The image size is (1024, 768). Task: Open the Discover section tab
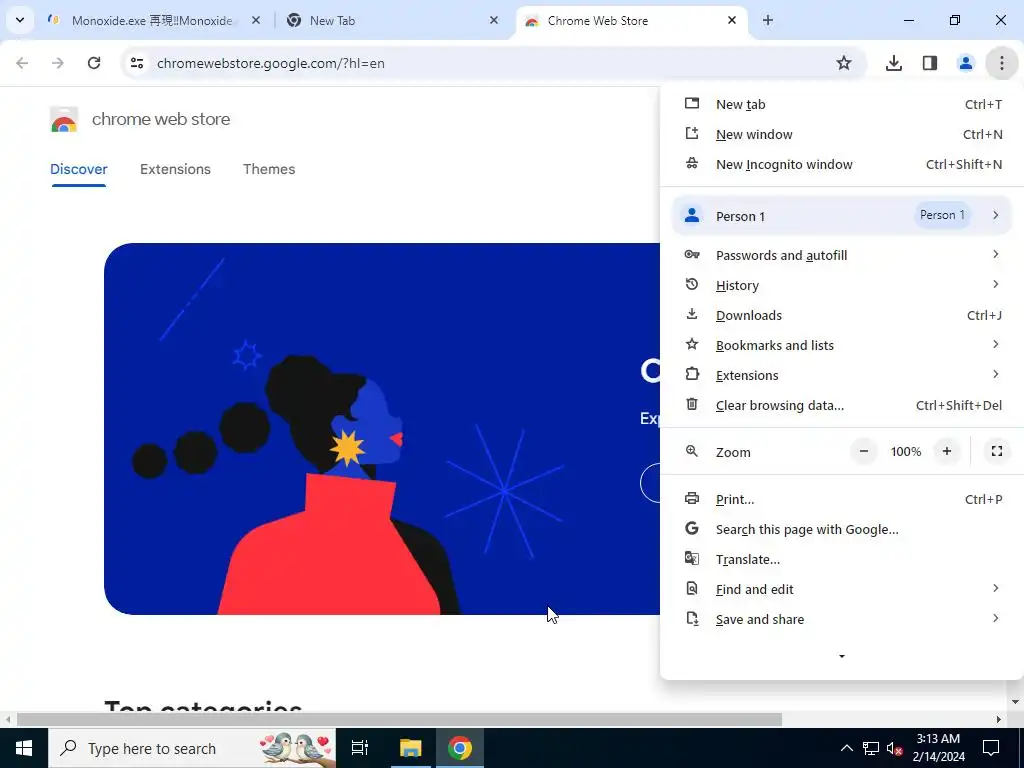pyautogui.click(x=78, y=169)
